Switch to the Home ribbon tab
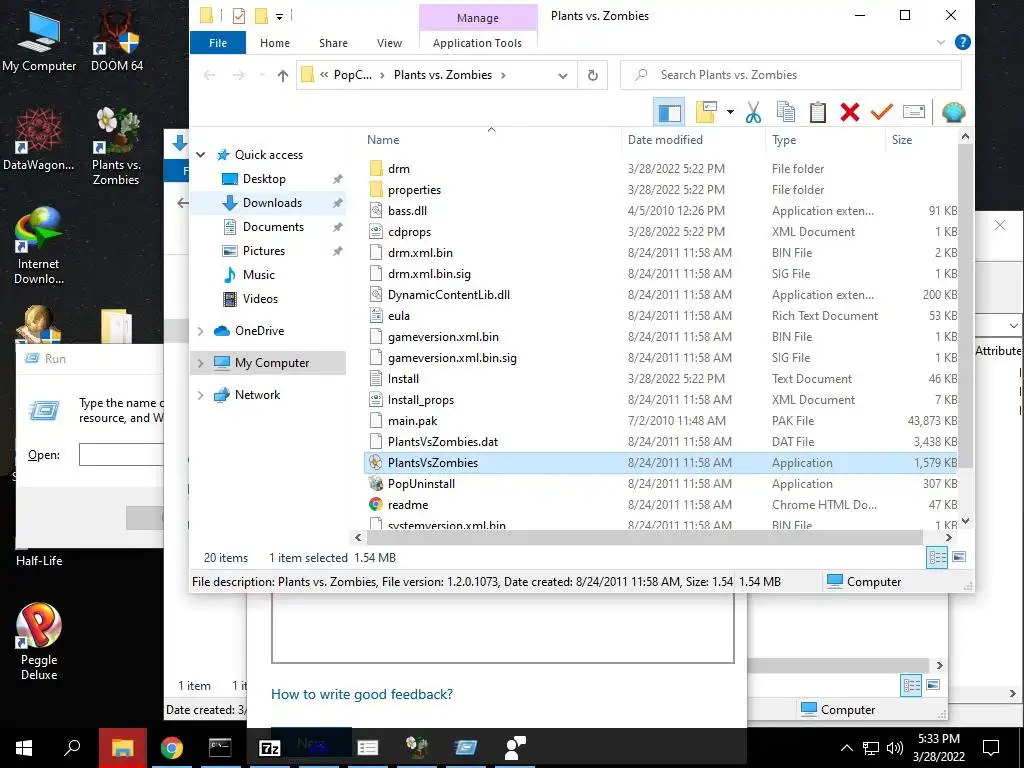This screenshot has height=768, width=1024. (x=274, y=43)
